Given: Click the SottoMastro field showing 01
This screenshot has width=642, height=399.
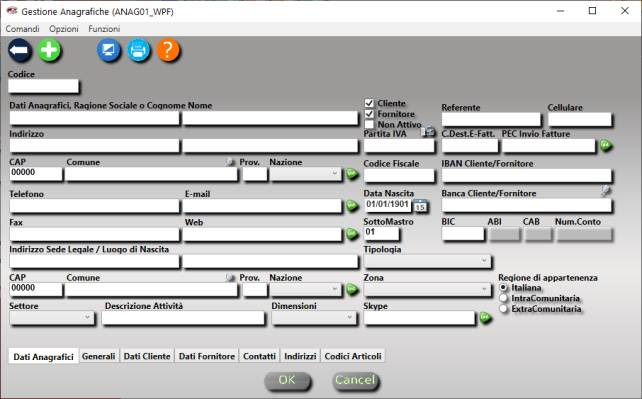Looking at the screenshot, I should (x=381, y=233).
